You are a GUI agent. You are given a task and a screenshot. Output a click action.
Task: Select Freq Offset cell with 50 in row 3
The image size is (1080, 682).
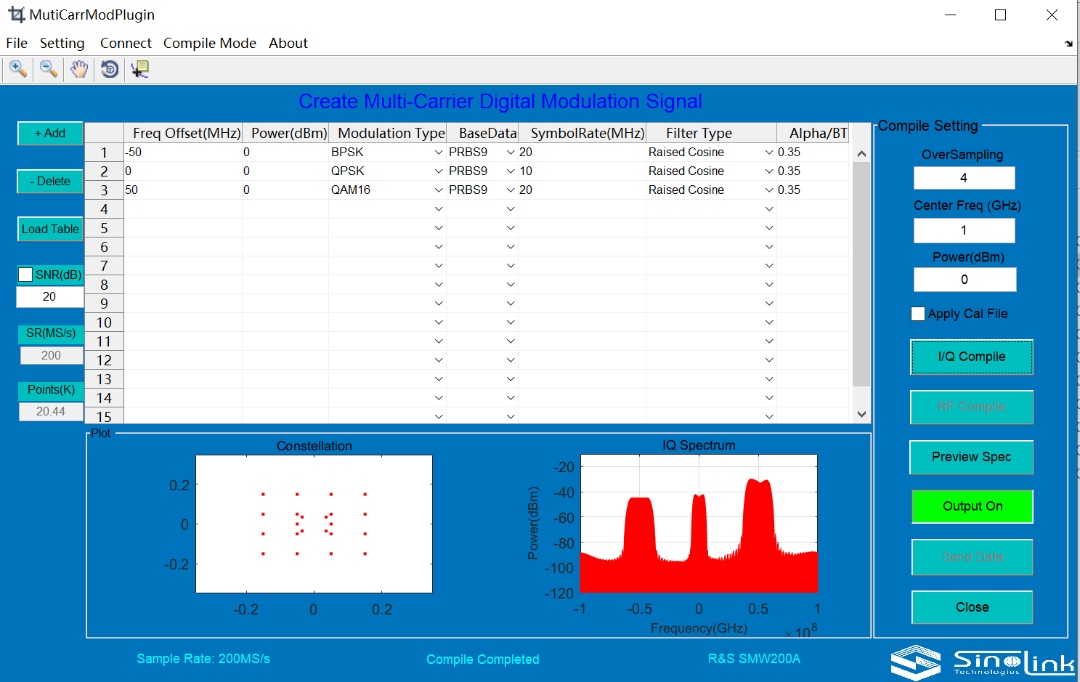pyautogui.click(x=183, y=190)
